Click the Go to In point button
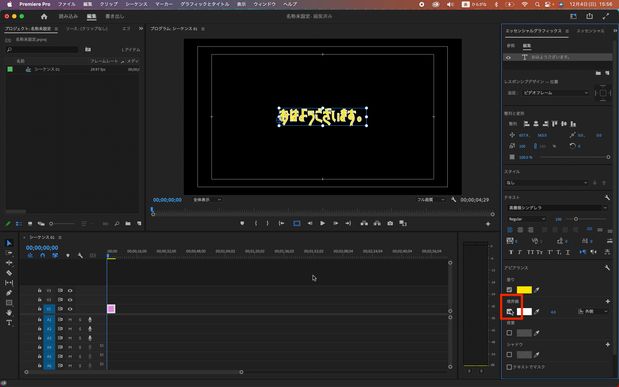 281,224
